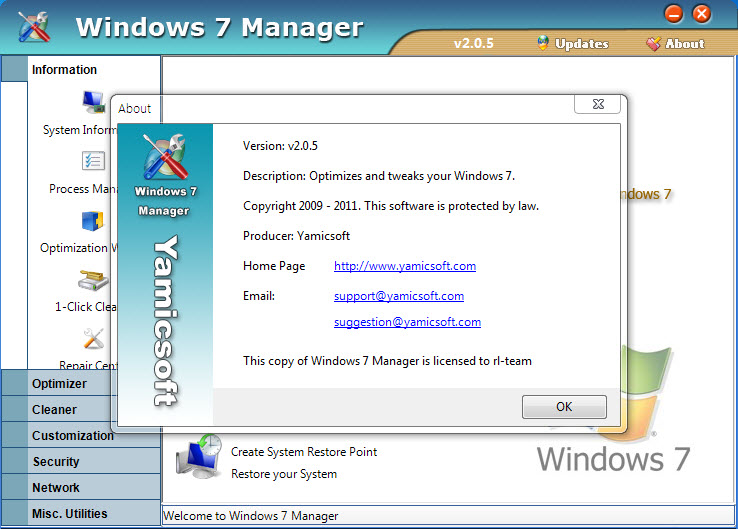Screen dimensions: 738x529
Task: Email suggestion@yamicsoft.com
Action: click(407, 322)
